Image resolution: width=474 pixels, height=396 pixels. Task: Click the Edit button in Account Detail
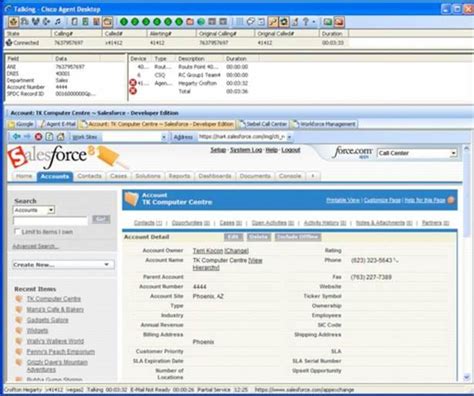(x=233, y=237)
